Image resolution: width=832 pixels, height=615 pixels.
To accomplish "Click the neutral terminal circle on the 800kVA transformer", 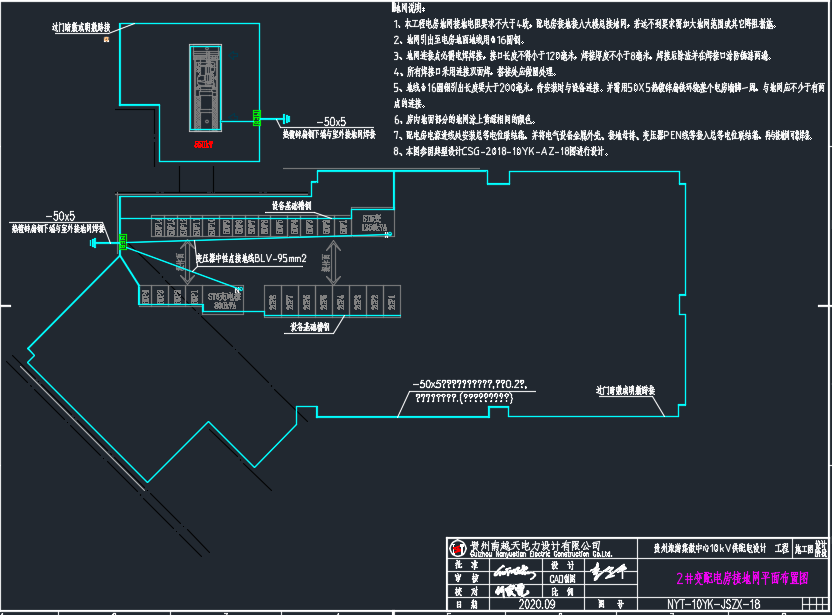I will click(238, 290).
